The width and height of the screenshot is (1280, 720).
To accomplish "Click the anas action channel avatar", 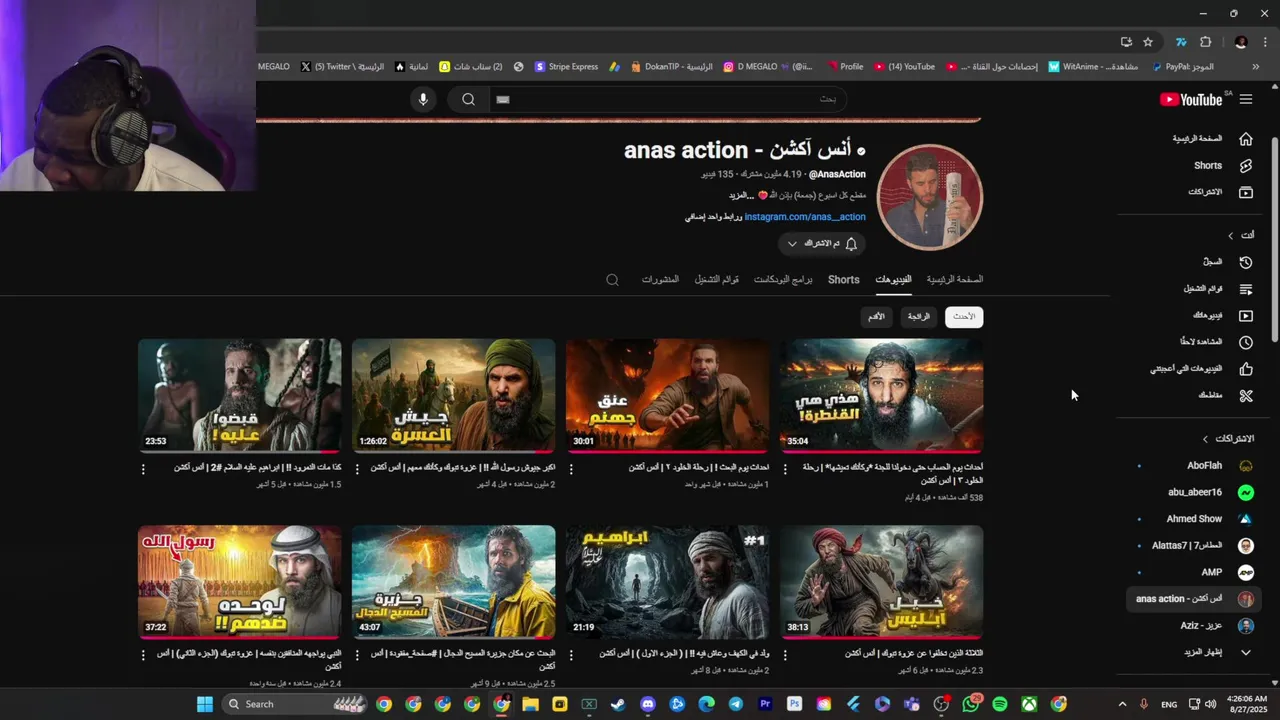I will tap(930, 197).
